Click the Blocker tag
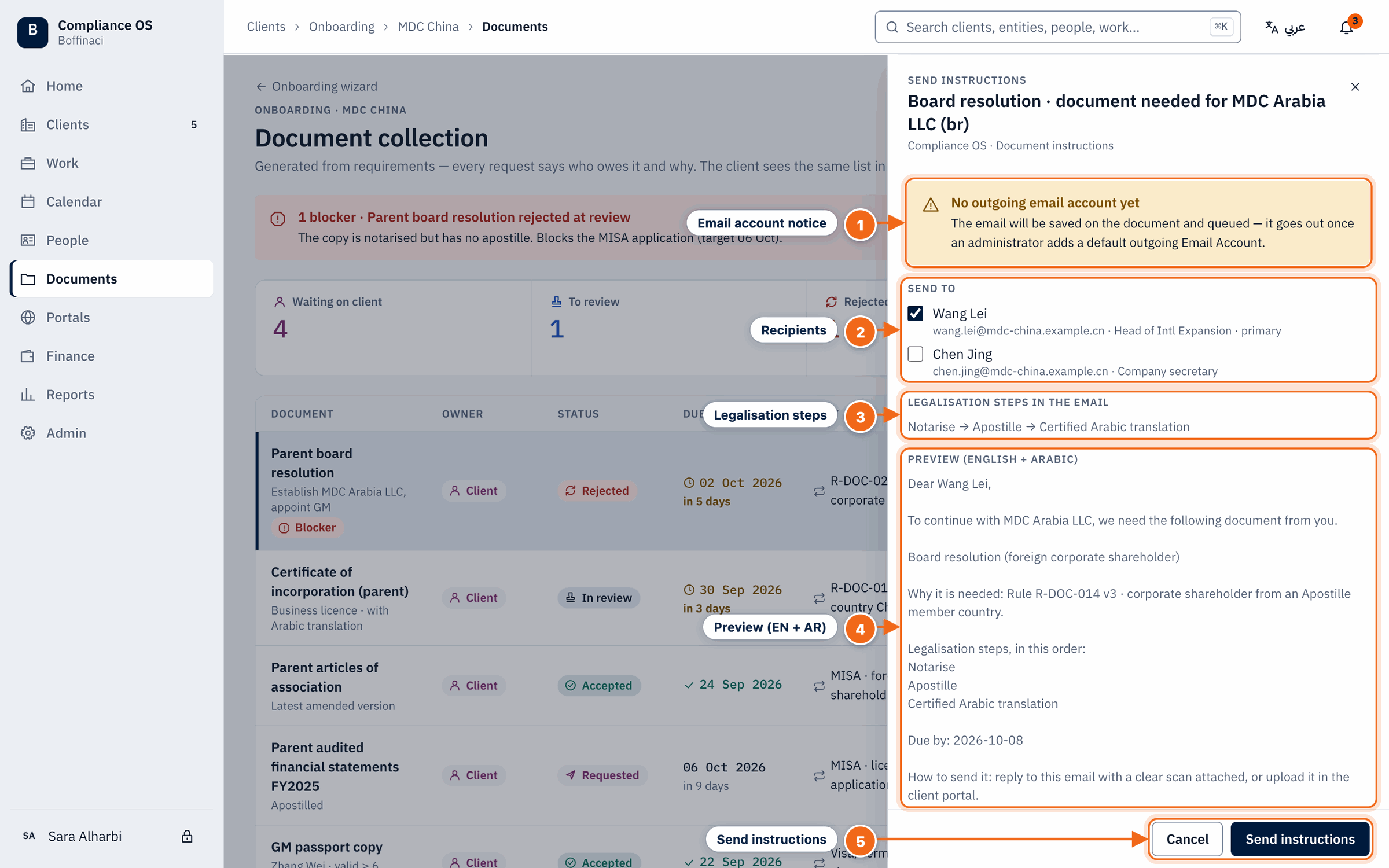The width and height of the screenshot is (1389, 868). [308, 528]
